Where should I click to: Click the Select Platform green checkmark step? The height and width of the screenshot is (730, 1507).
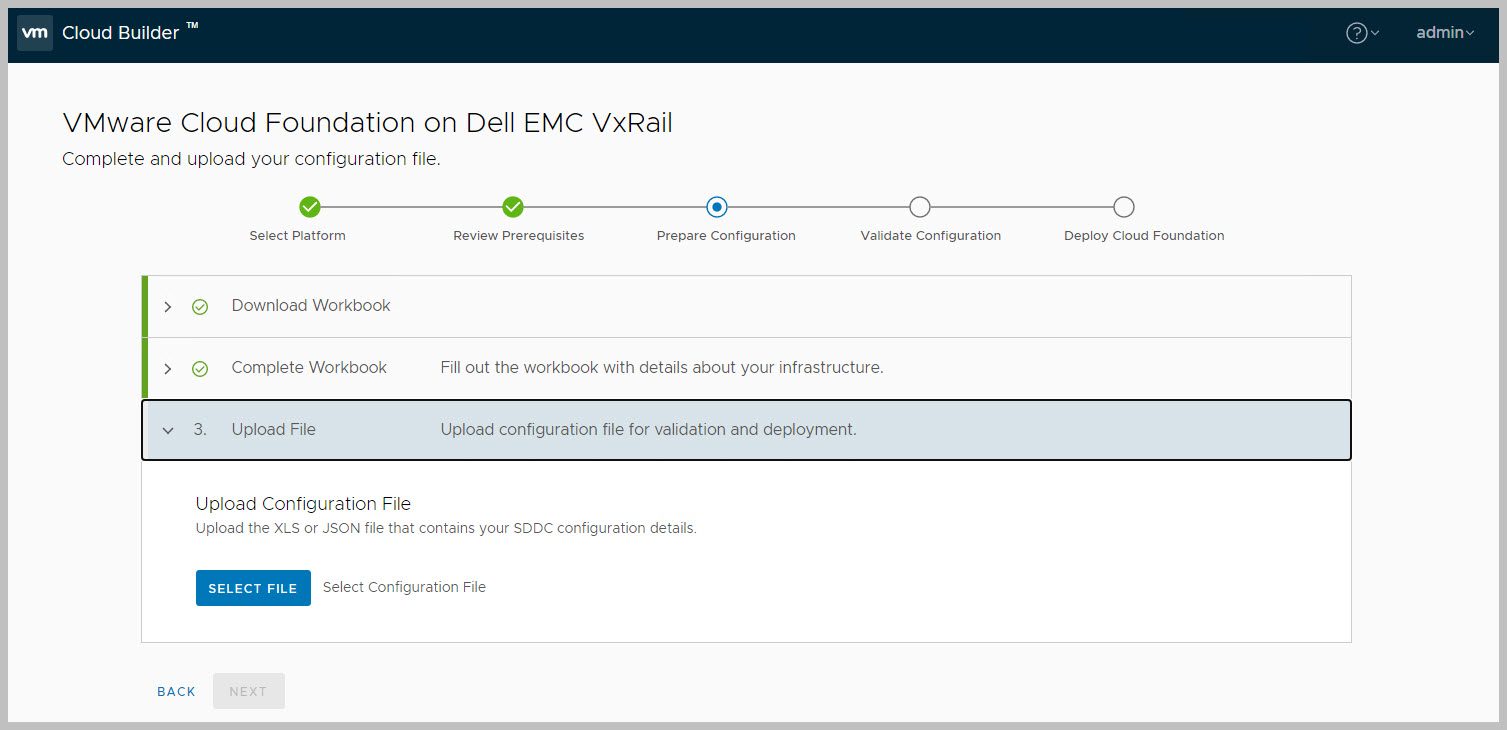click(310, 207)
